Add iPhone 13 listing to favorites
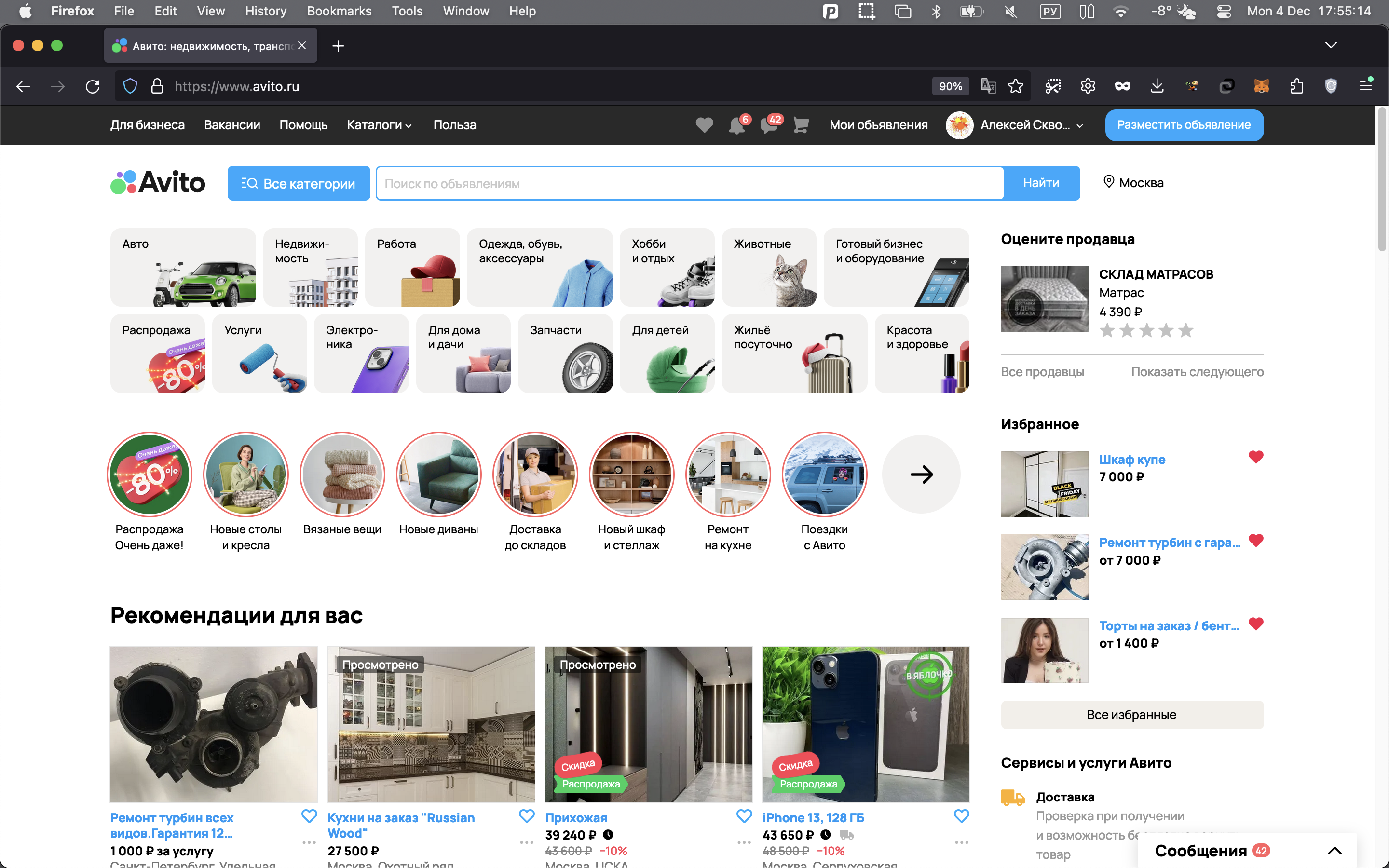The image size is (1389, 868). (x=961, y=816)
